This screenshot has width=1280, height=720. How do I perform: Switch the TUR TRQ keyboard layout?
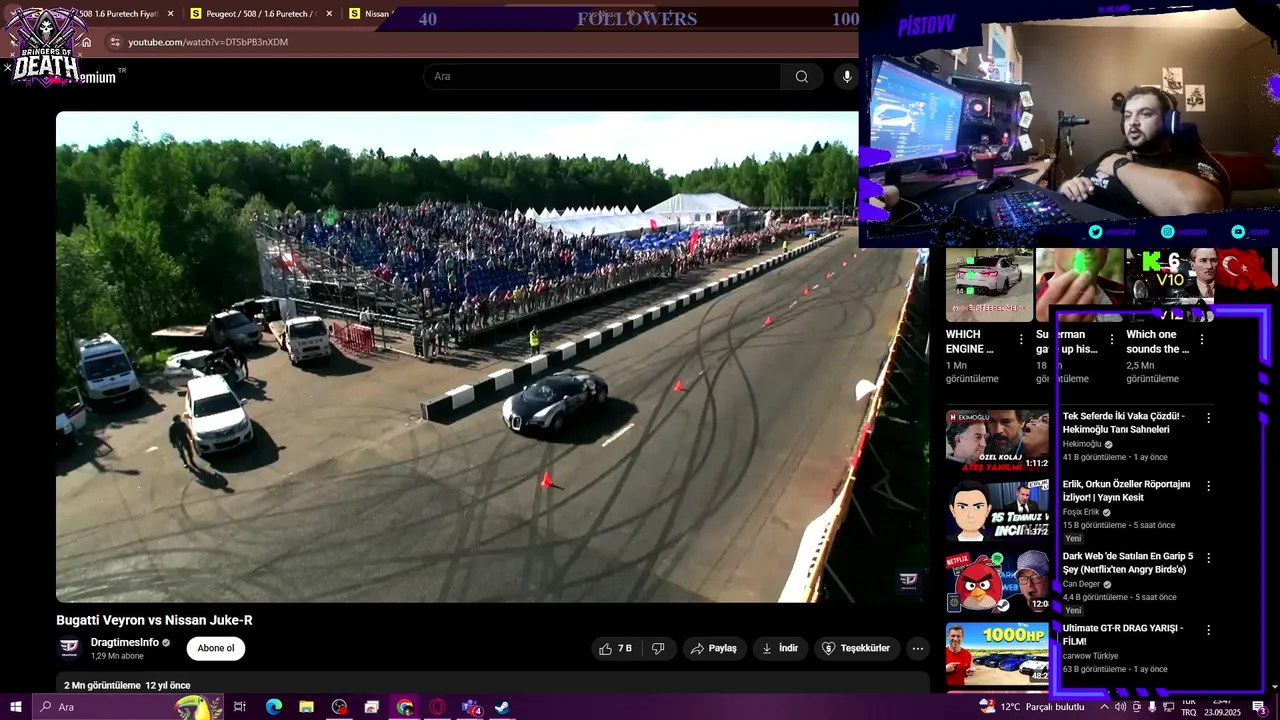(x=1188, y=707)
